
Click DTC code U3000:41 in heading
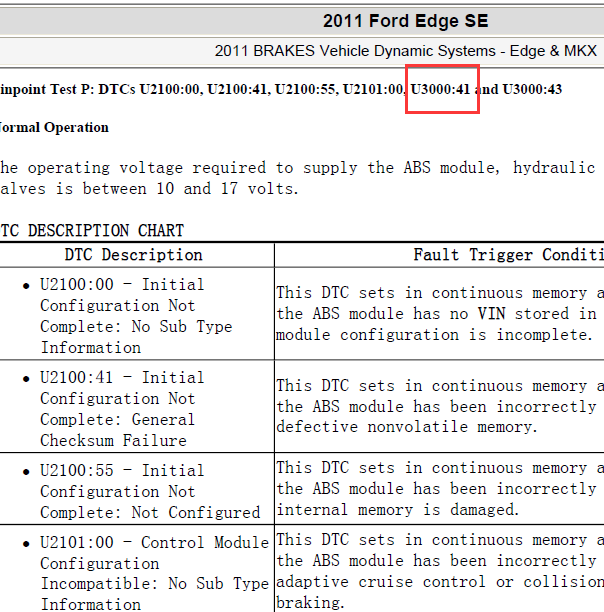(441, 89)
